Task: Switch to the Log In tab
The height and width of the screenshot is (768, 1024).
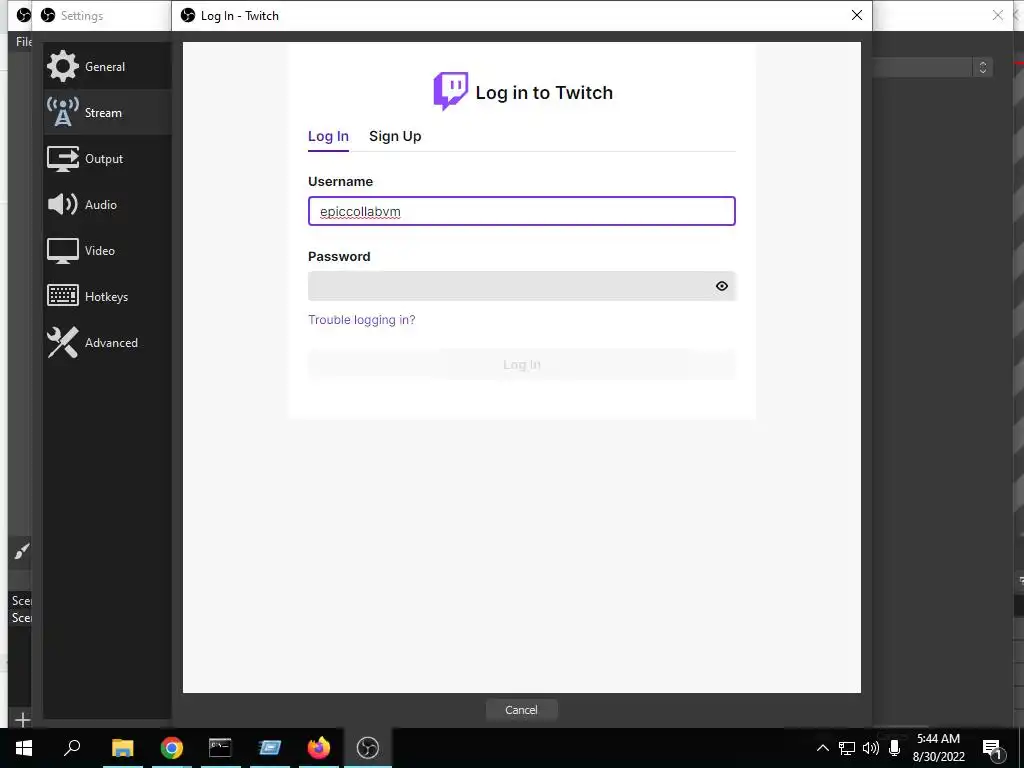Action: pos(328,136)
